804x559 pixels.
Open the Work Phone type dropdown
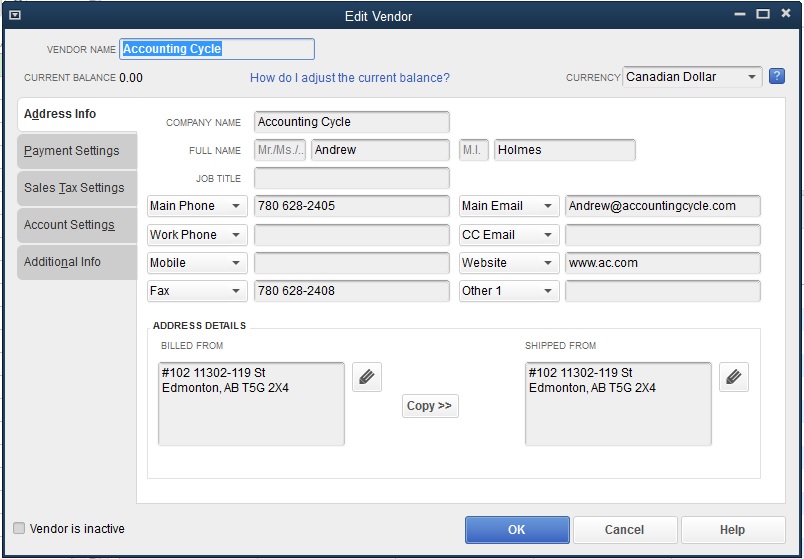(x=197, y=234)
